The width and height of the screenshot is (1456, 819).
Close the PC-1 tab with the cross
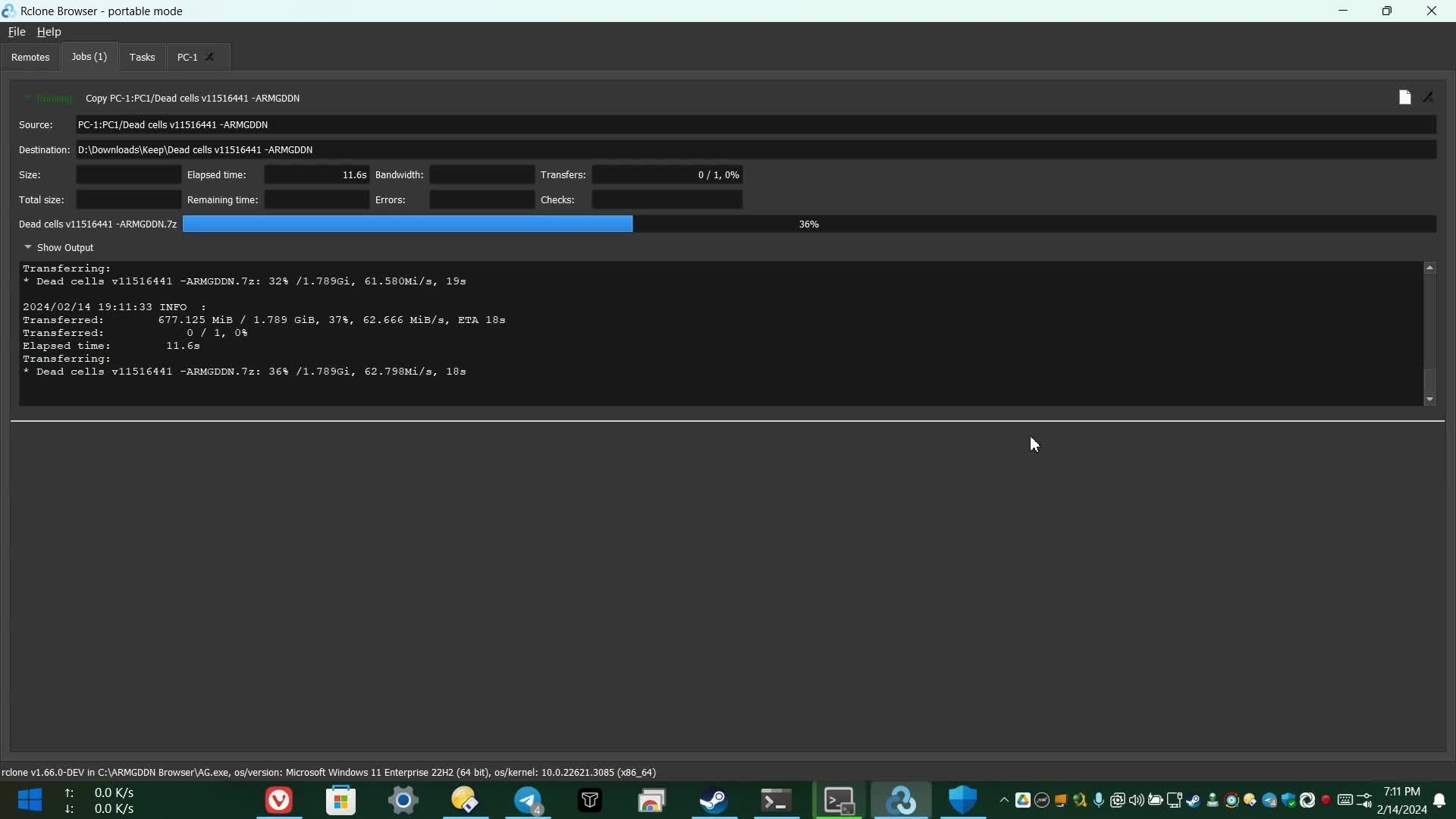coord(209,57)
